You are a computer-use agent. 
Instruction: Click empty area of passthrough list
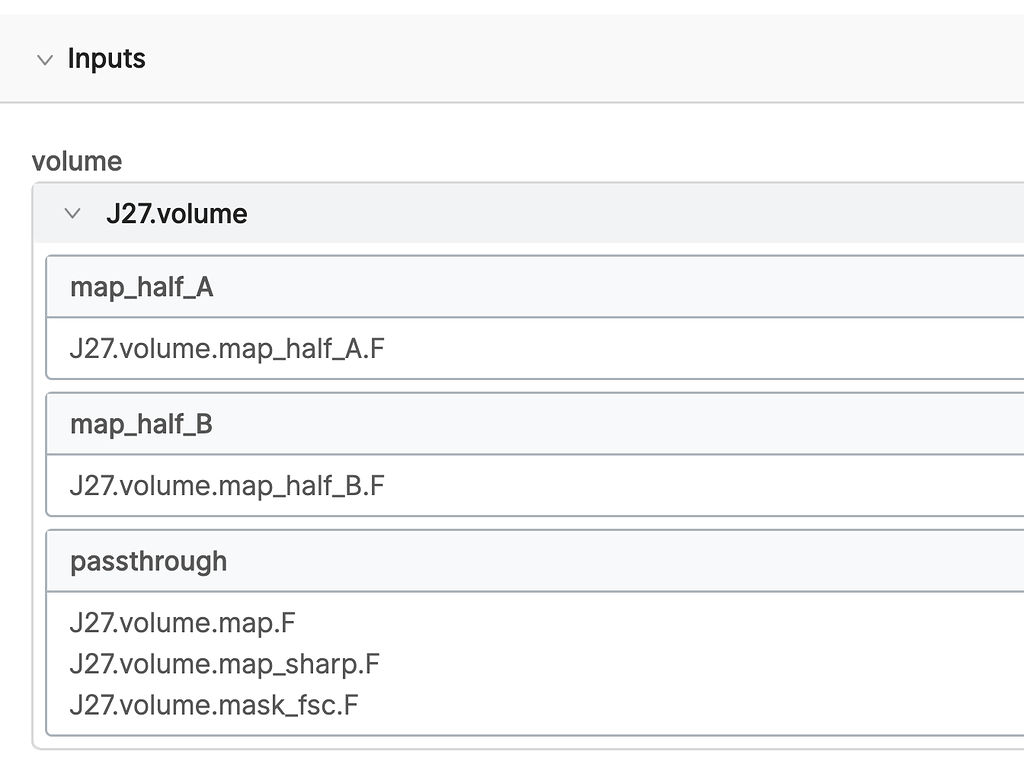(692, 664)
